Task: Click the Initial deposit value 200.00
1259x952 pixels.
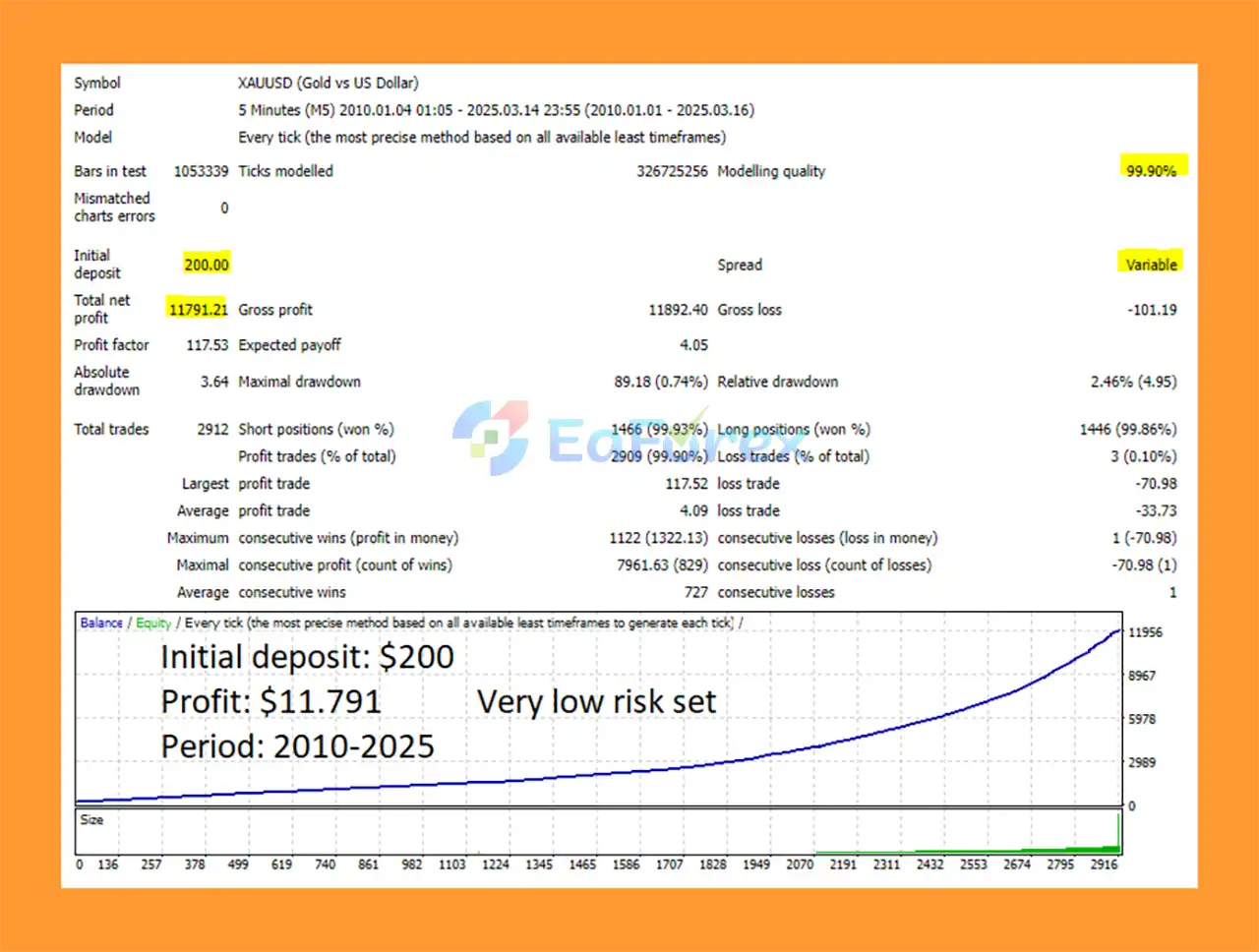Action: coord(207,265)
